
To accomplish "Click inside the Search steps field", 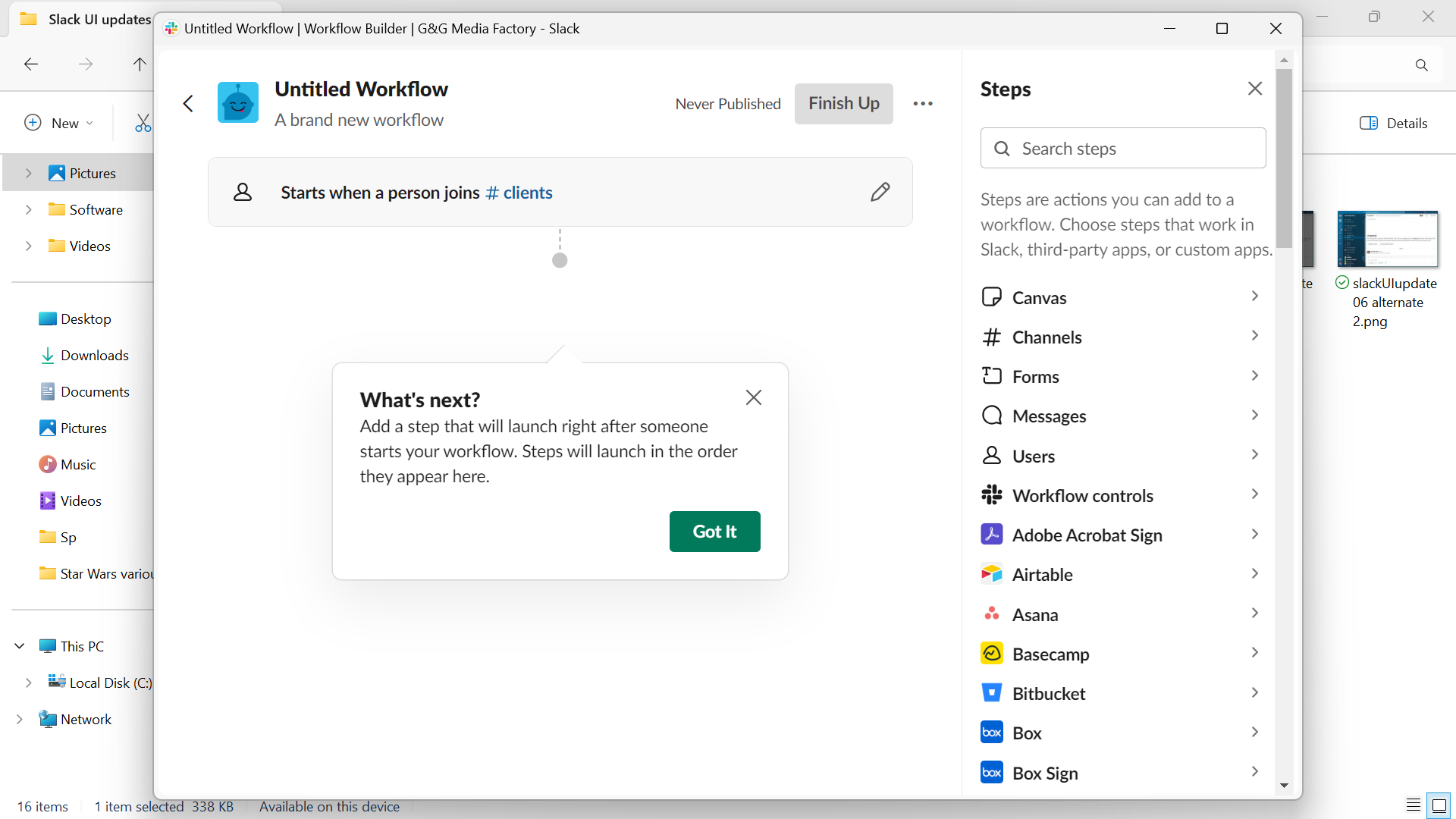I will click(1122, 148).
